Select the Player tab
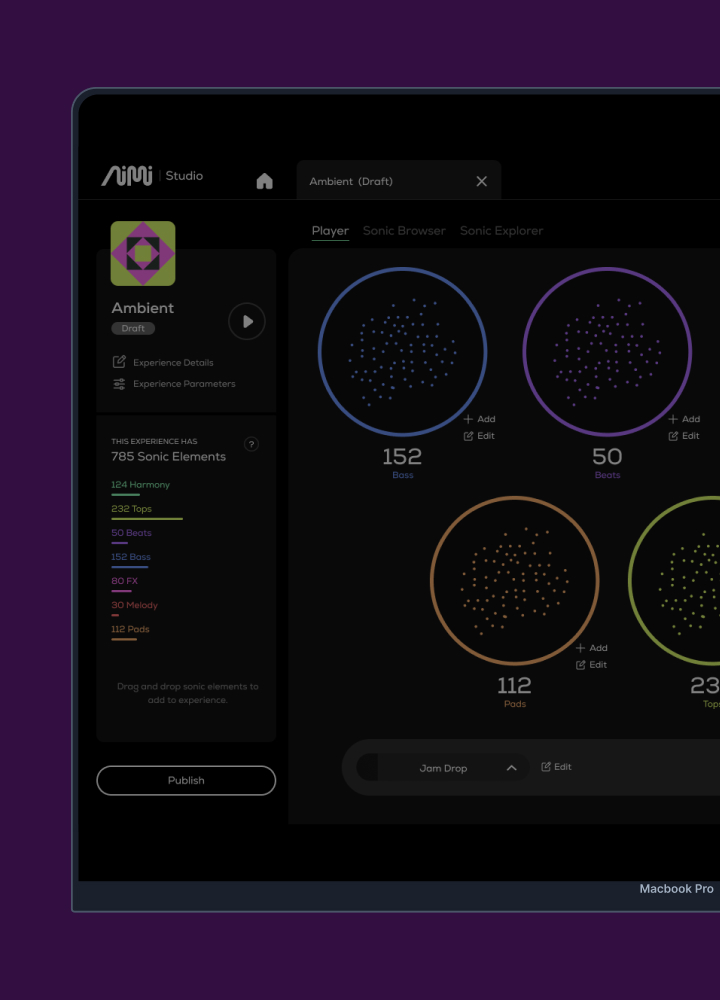Screen dimensions: 720x1000 click(x=330, y=231)
